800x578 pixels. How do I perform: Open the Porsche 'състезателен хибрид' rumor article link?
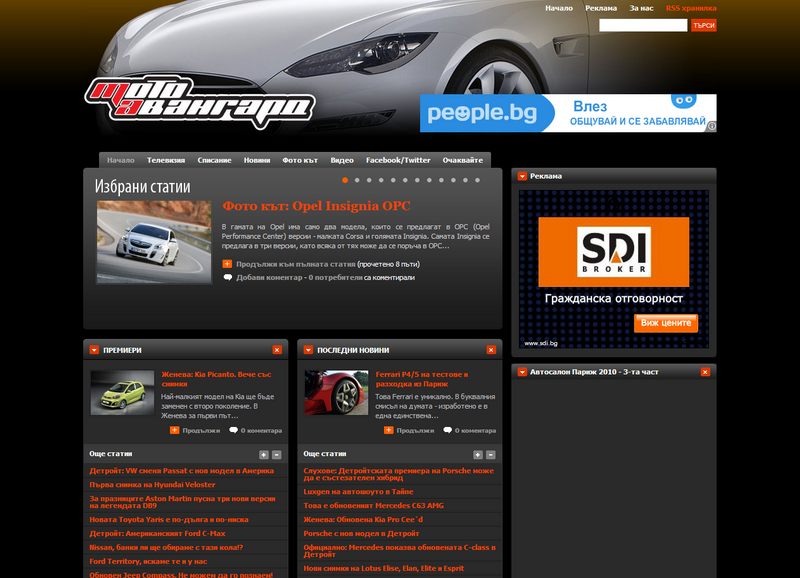[398, 474]
